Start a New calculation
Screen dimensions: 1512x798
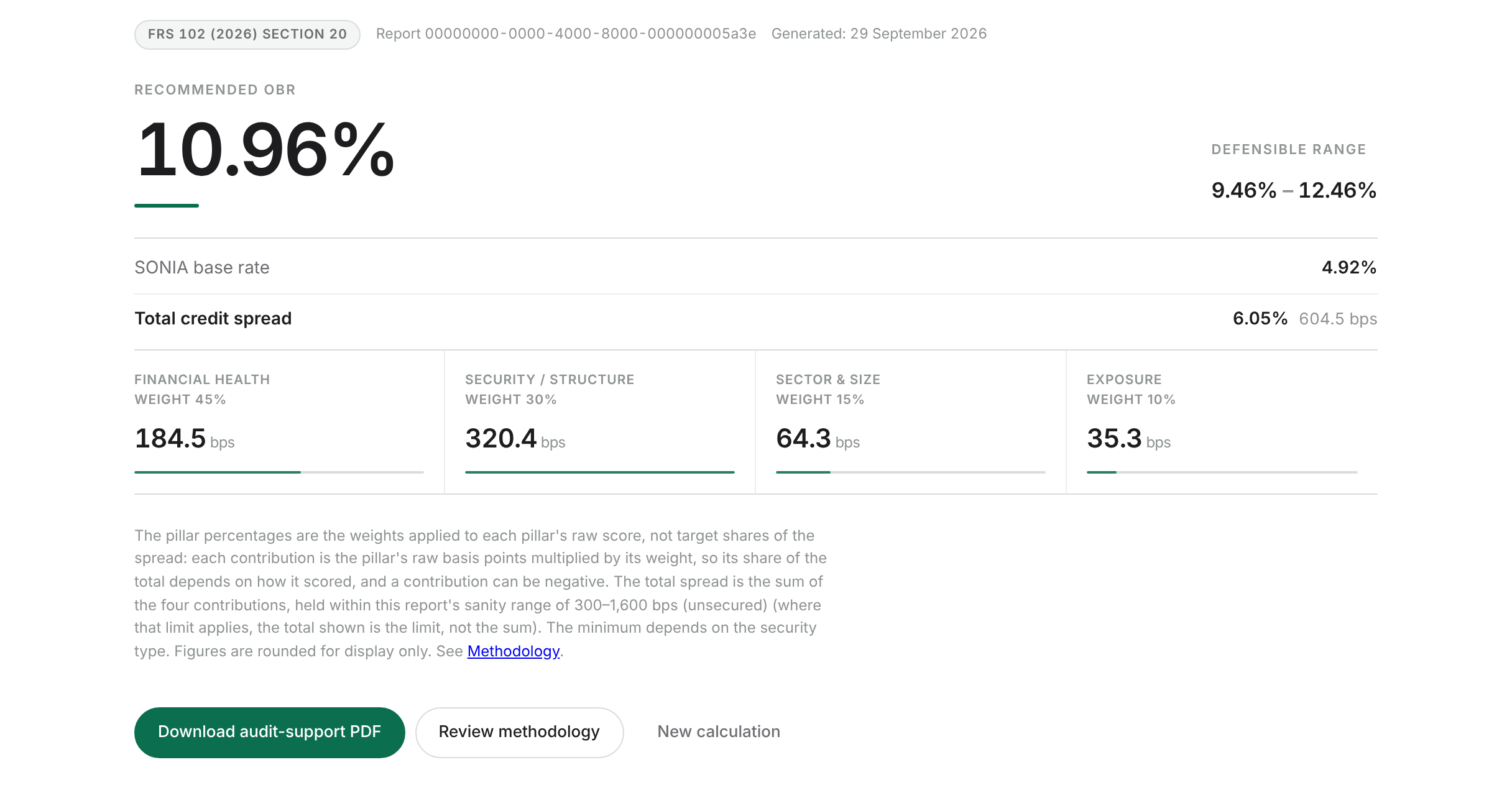pos(719,732)
